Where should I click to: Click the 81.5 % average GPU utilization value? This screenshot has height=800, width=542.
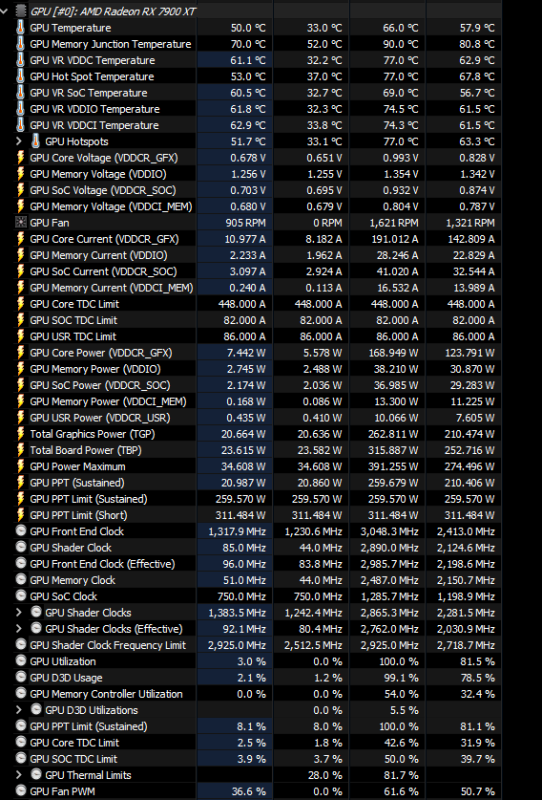coord(478,662)
